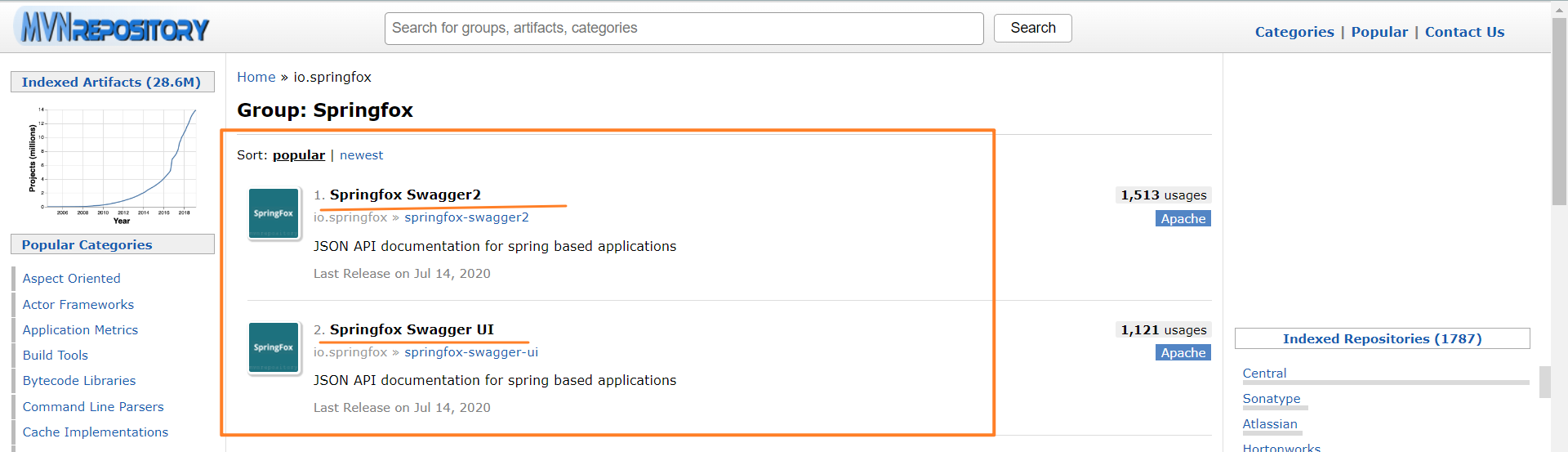Open the Central repository link

[x=1264, y=374]
